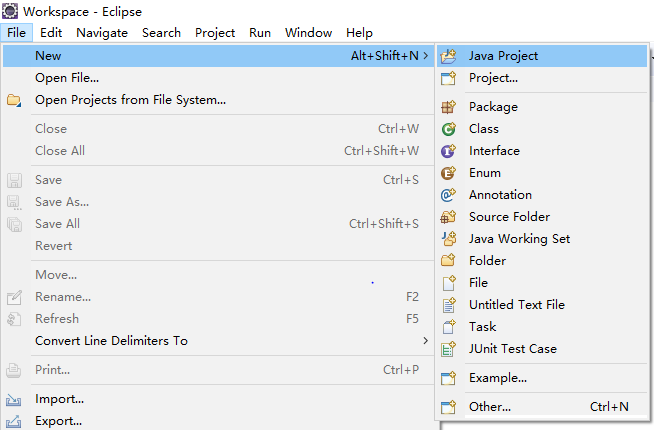Image resolution: width=654 pixels, height=430 pixels.
Task: Click the Package icon
Action: click(448, 107)
